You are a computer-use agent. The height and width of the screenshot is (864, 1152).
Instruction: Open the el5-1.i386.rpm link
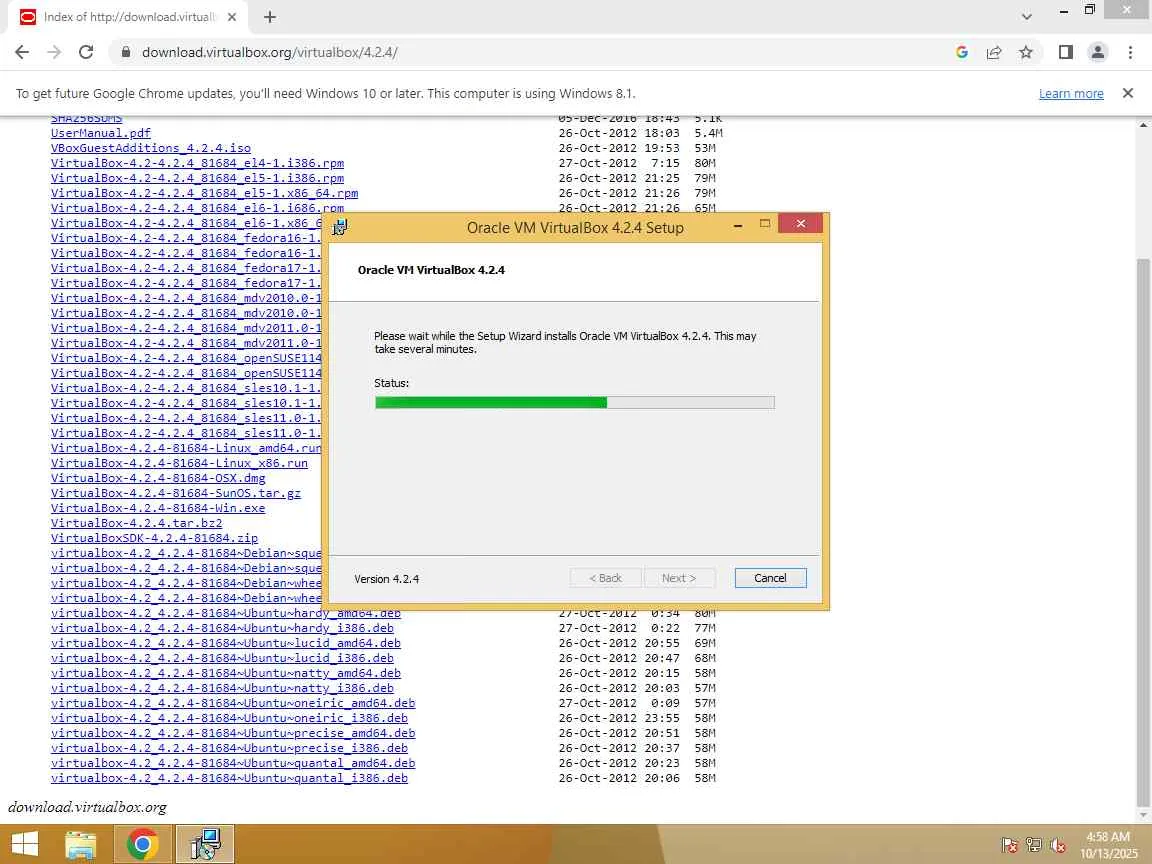197,179
